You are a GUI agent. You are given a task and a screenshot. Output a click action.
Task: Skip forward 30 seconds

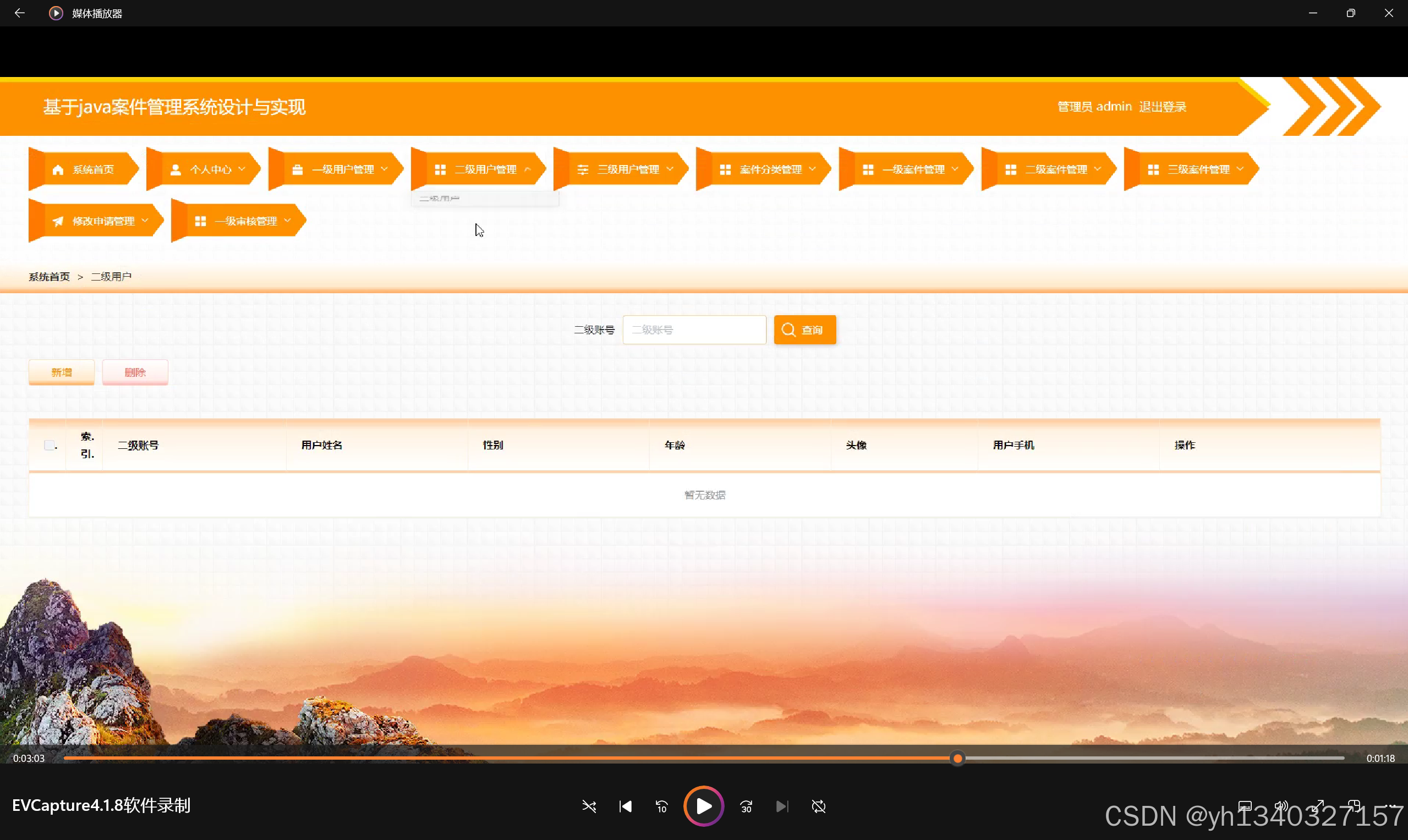(746, 806)
